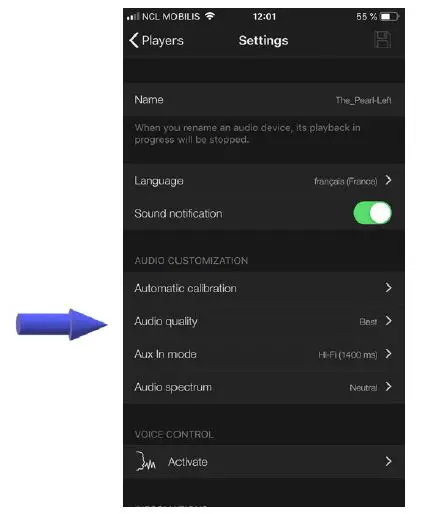
Task: Expand Language options via its chevron
Action: pos(388,180)
